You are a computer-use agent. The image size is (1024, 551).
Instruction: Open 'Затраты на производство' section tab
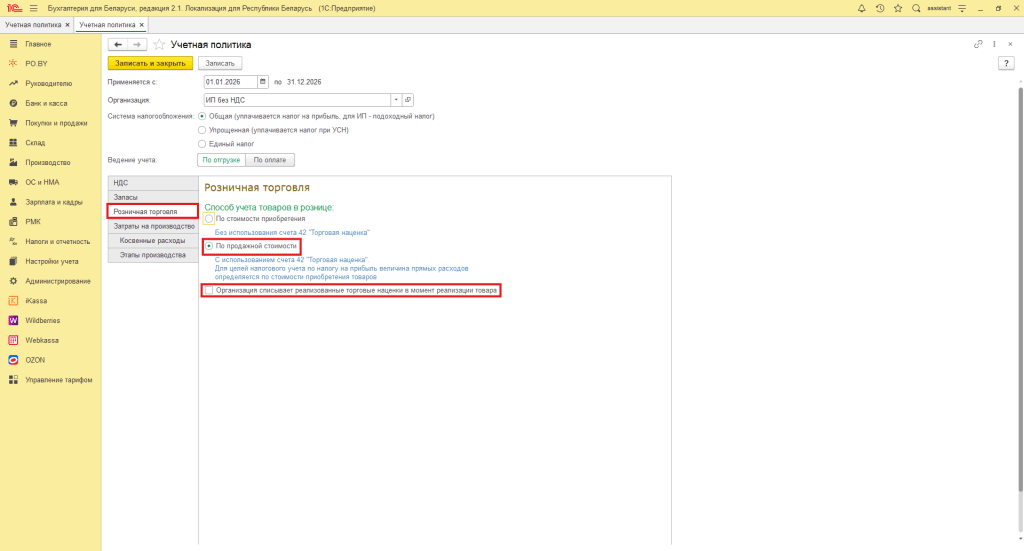click(153, 227)
